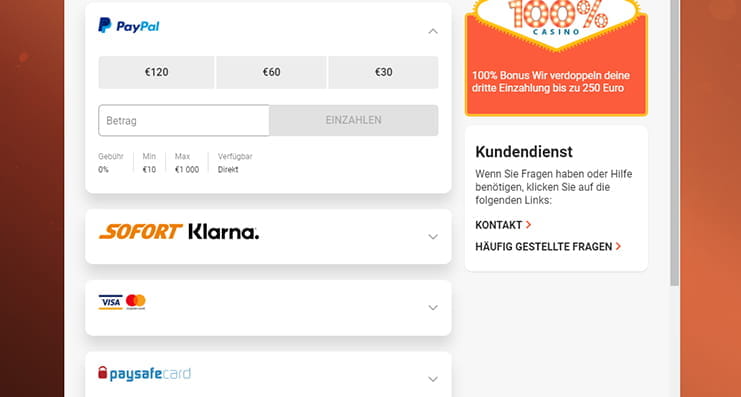
Task: Expand the paysafecard payment option
Action: click(x=433, y=379)
